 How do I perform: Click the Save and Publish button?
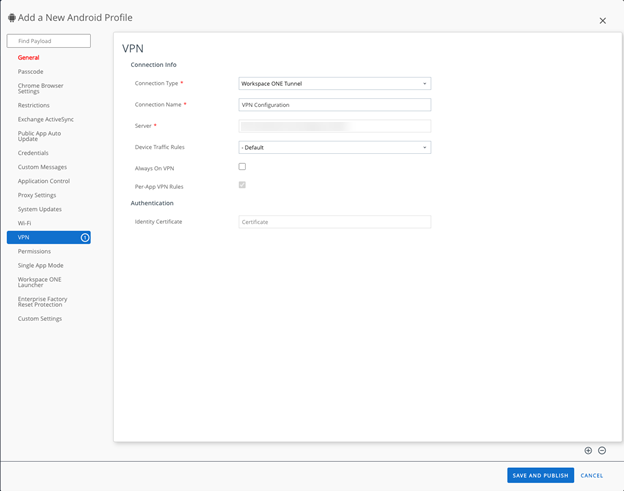pos(540,475)
